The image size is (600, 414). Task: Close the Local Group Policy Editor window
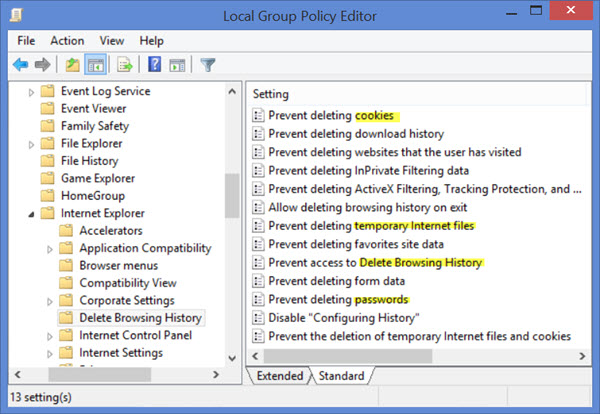pyautogui.click(x=571, y=10)
